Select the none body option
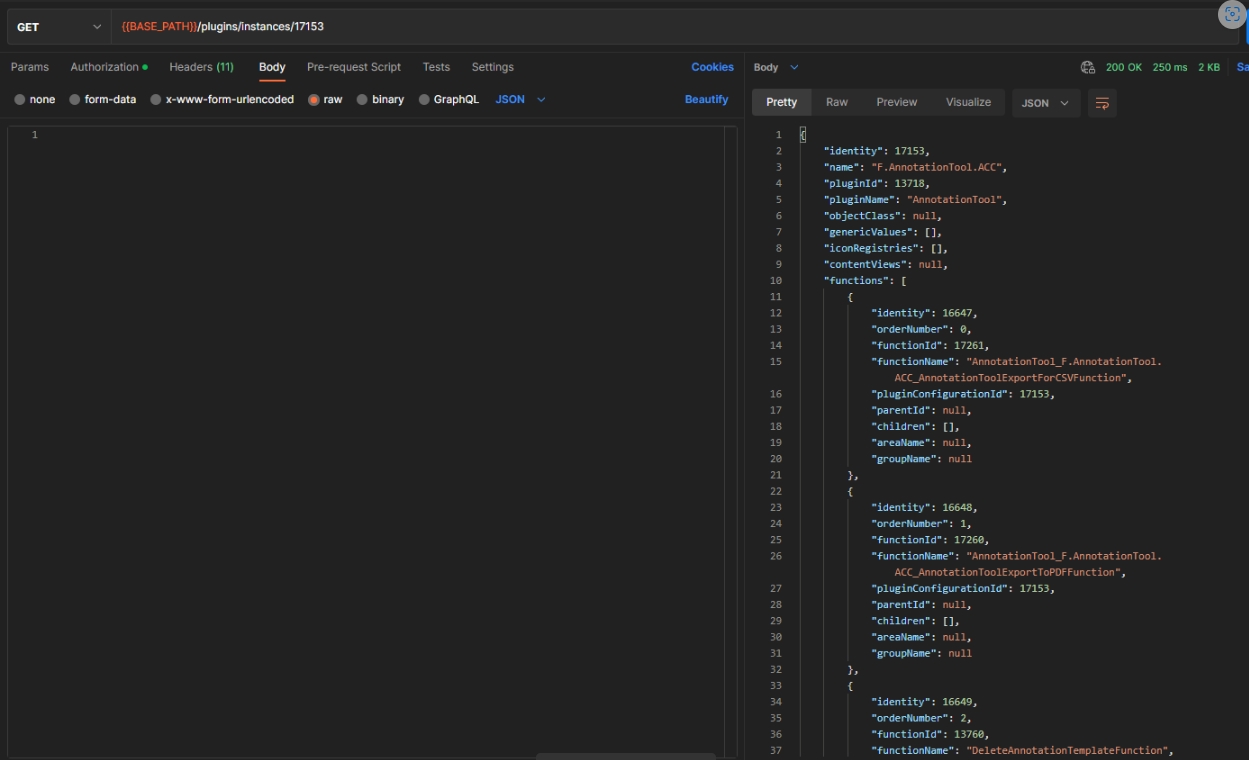Viewport: 1249px width, 760px height. (20, 100)
